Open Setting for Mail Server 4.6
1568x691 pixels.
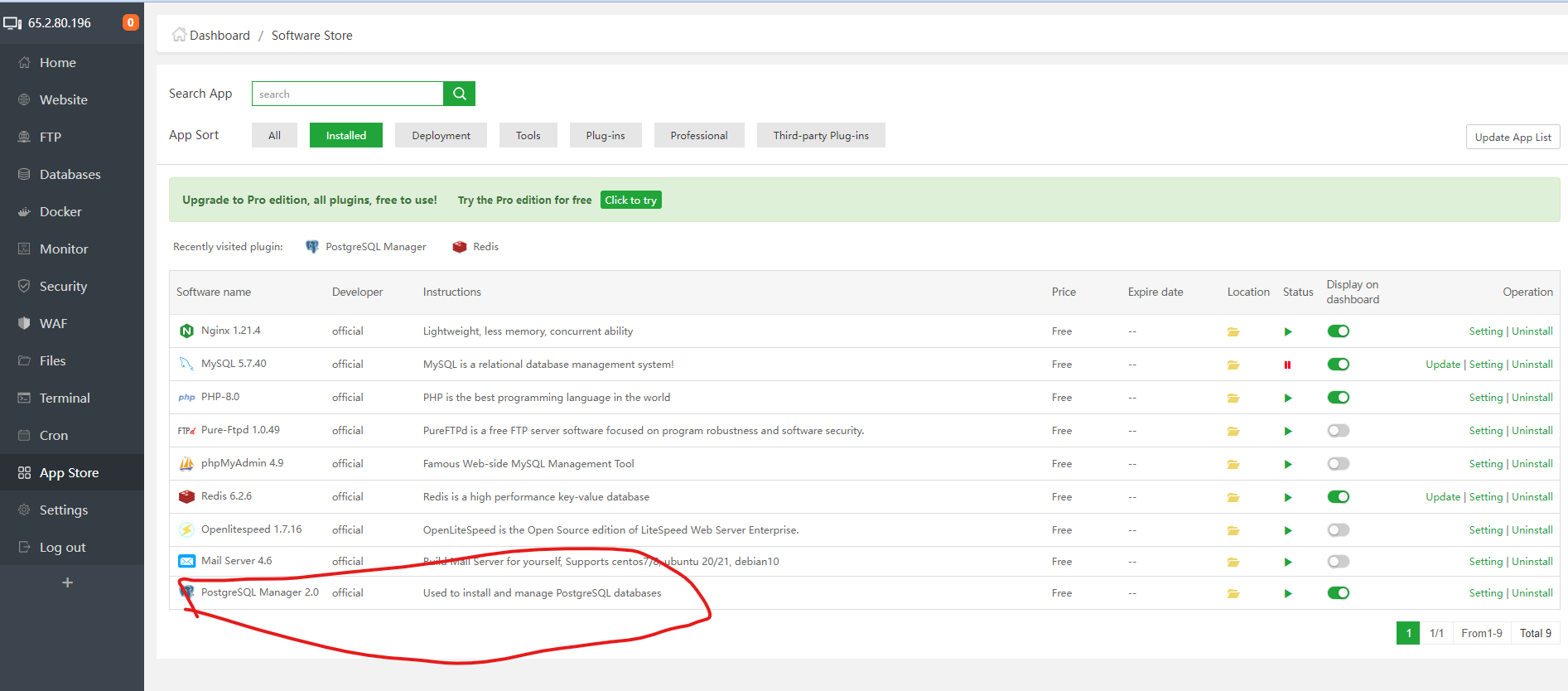pyautogui.click(x=1486, y=562)
